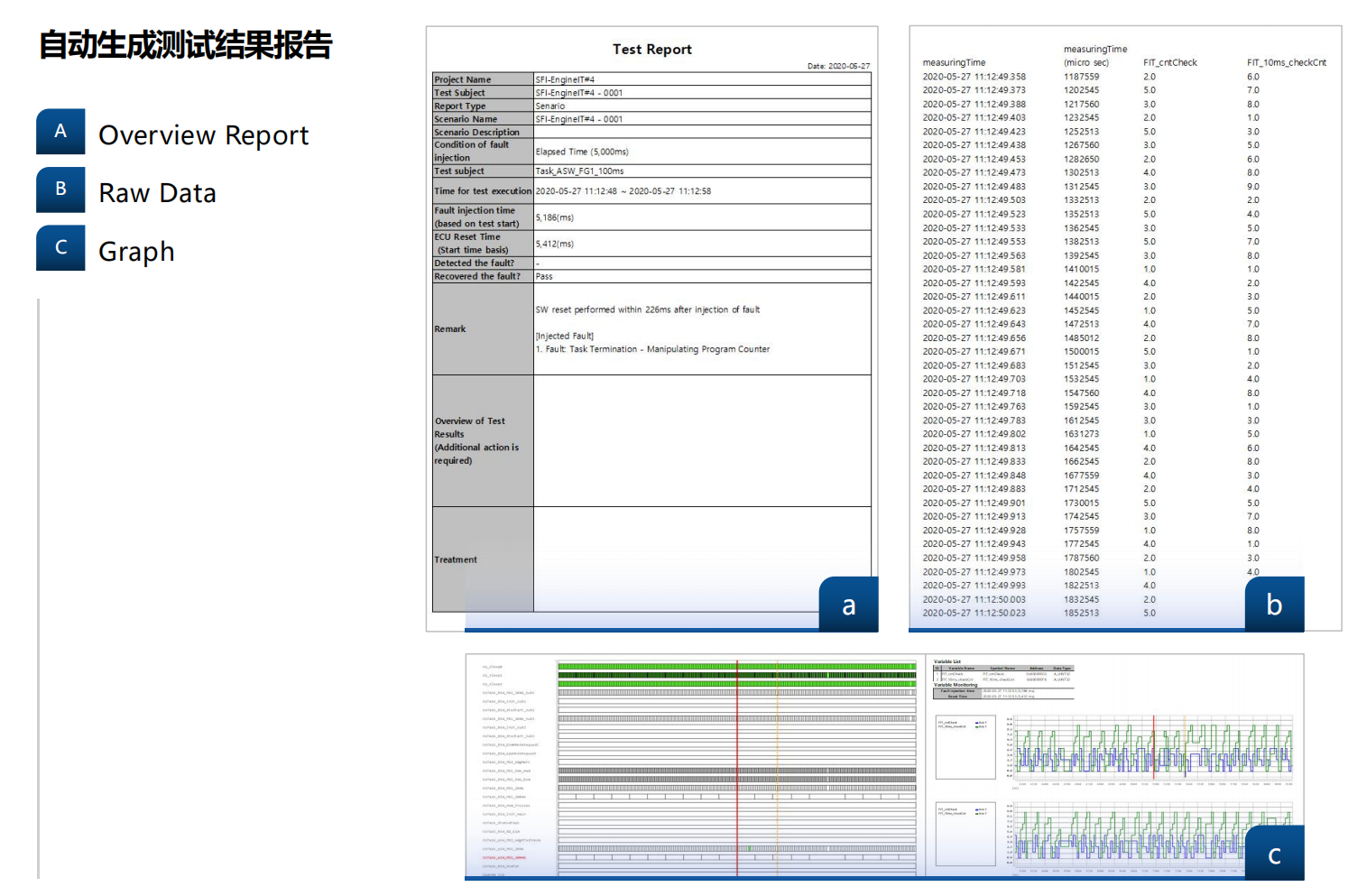Viewport: 1348px width, 896px height.
Task: Select the Raw Data item
Action: [157, 194]
